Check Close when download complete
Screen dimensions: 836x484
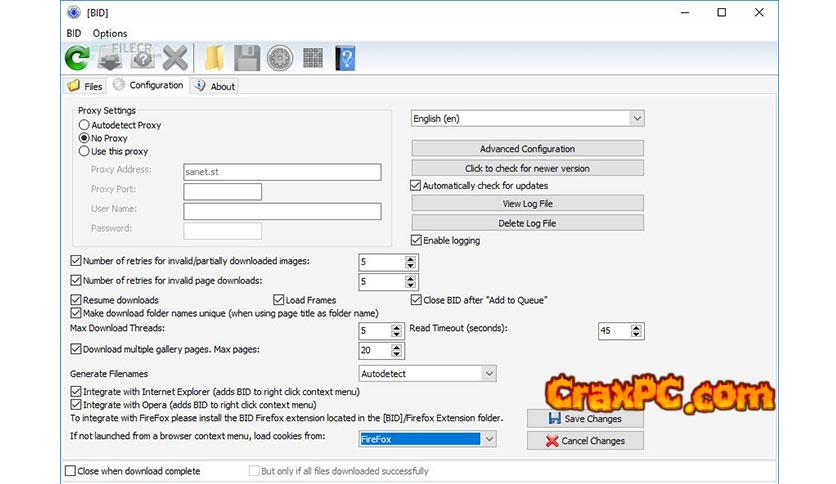click(70, 471)
